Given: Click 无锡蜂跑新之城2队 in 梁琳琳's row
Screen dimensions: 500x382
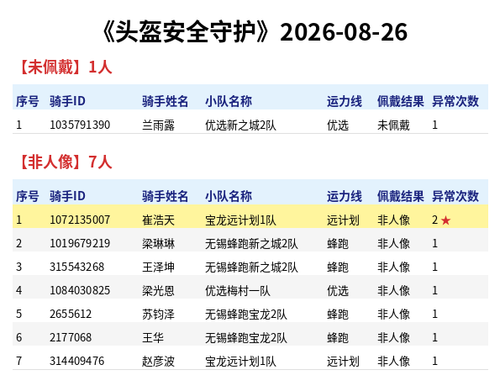Looking at the screenshot, I should tap(252, 244).
